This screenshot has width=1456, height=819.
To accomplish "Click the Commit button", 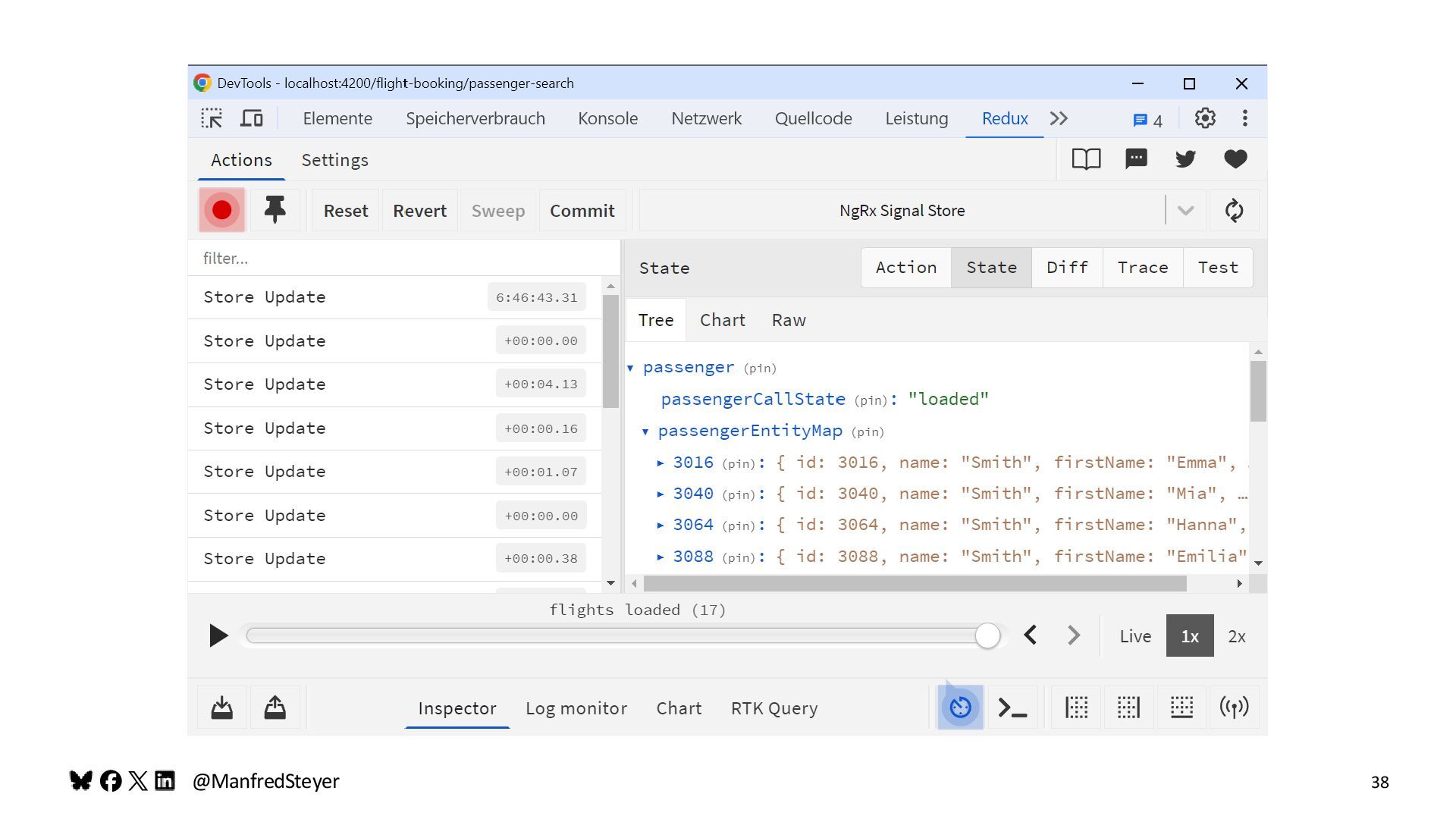I will (582, 211).
